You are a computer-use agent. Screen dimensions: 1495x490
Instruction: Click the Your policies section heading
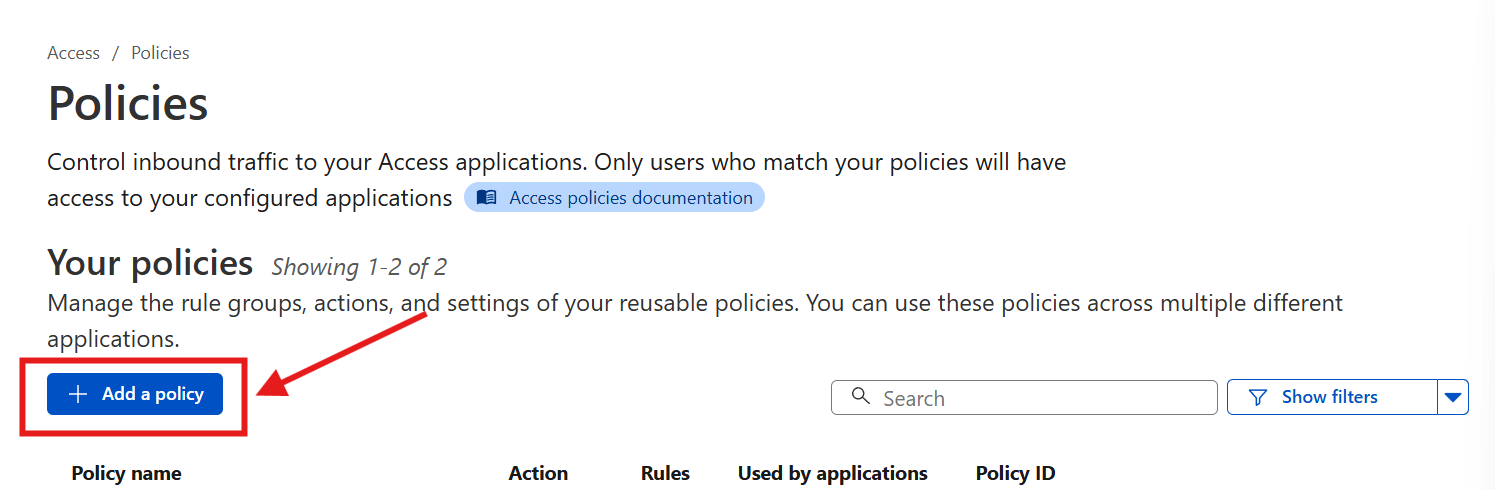pyautogui.click(x=150, y=263)
